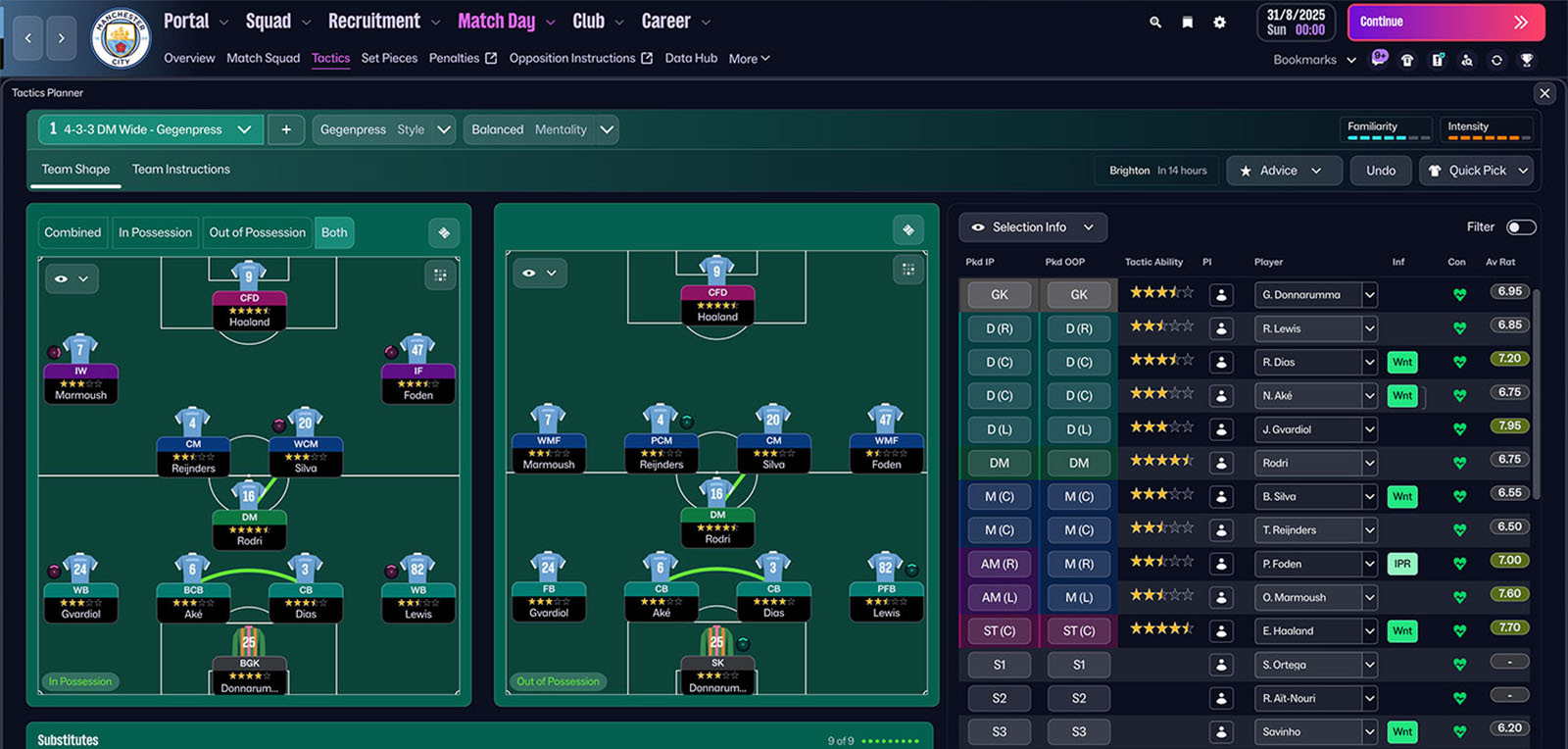Open player instructions icon for E. Haaland
The height and width of the screenshot is (749, 1568).
tap(1221, 630)
